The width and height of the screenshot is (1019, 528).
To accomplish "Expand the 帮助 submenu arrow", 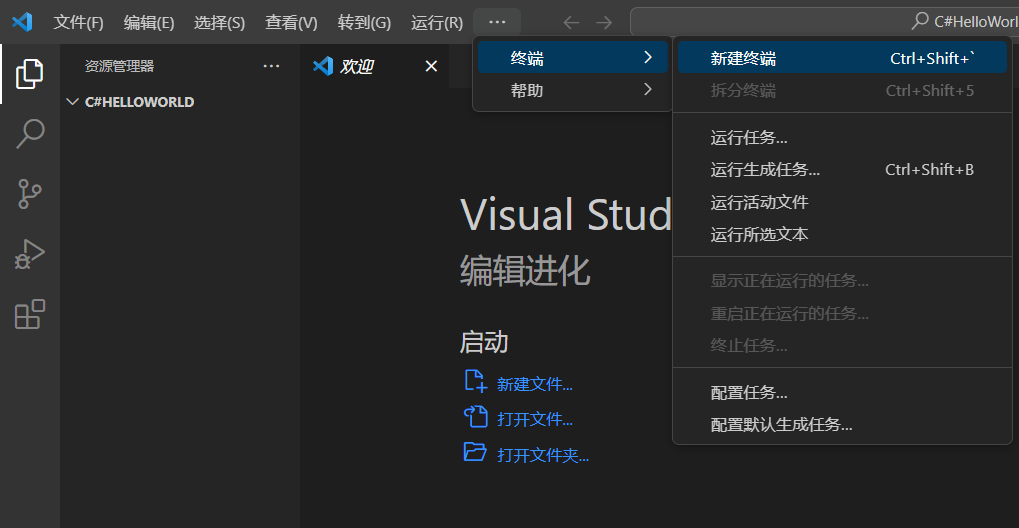I will coord(647,89).
